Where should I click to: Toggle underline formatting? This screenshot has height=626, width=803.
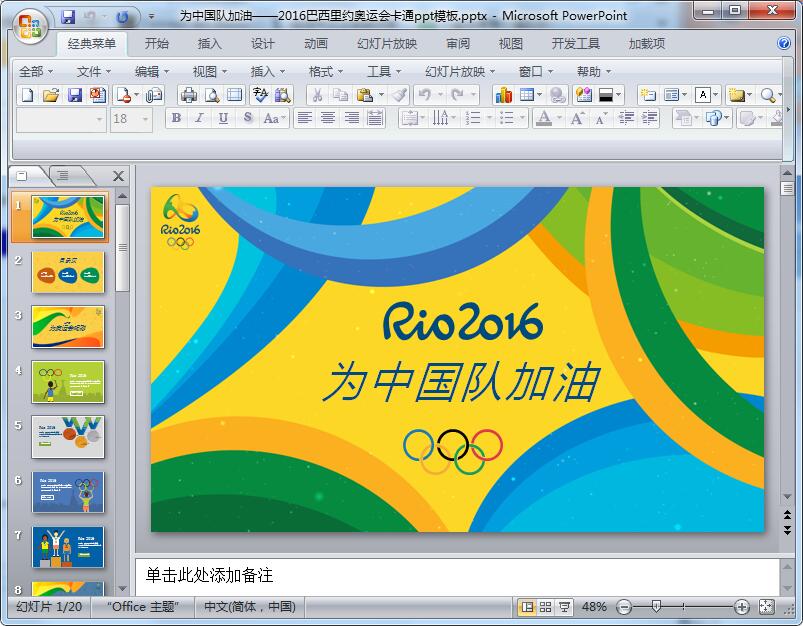223,119
